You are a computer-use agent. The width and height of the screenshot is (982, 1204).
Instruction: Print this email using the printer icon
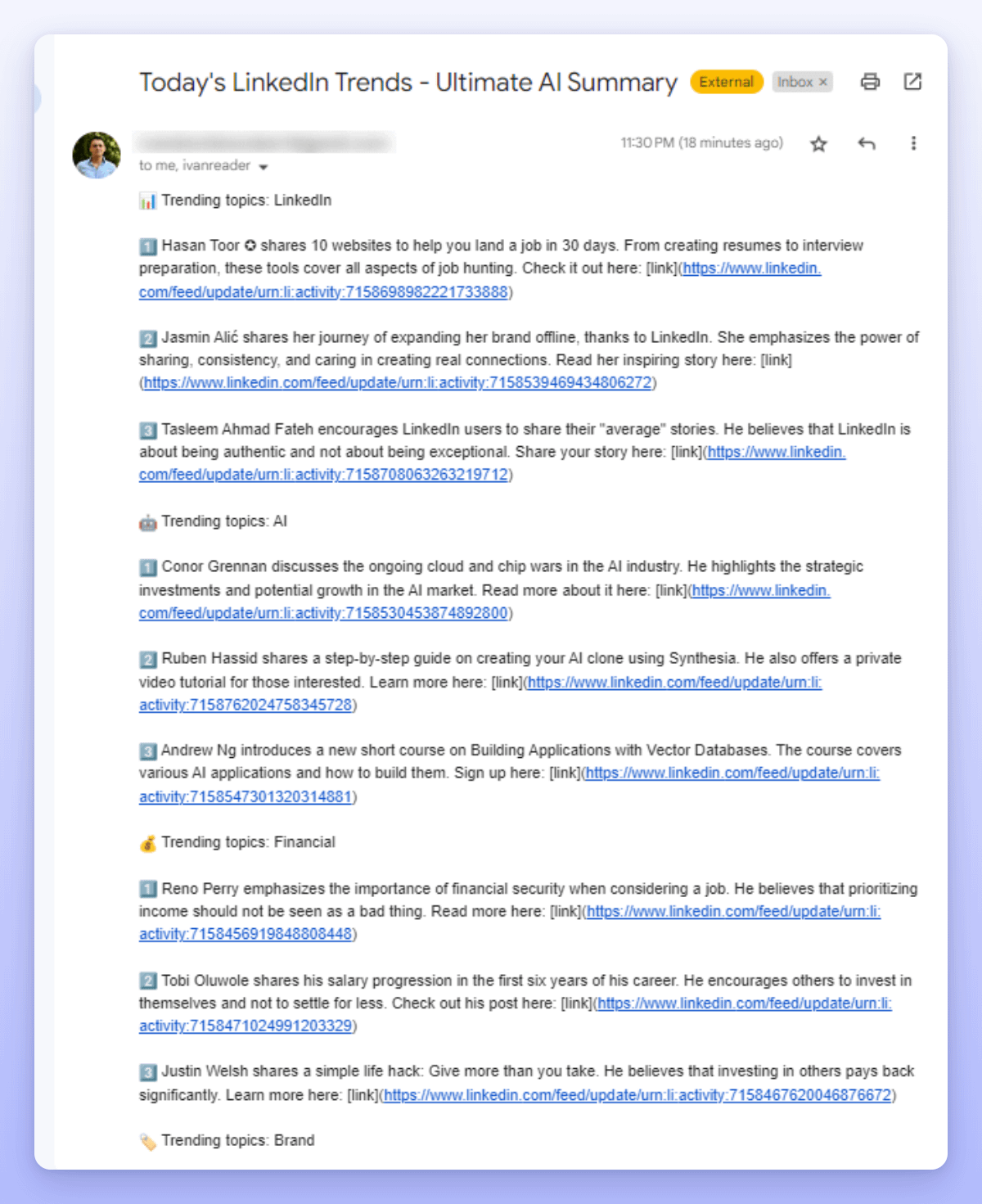click(x=870, y=82)
